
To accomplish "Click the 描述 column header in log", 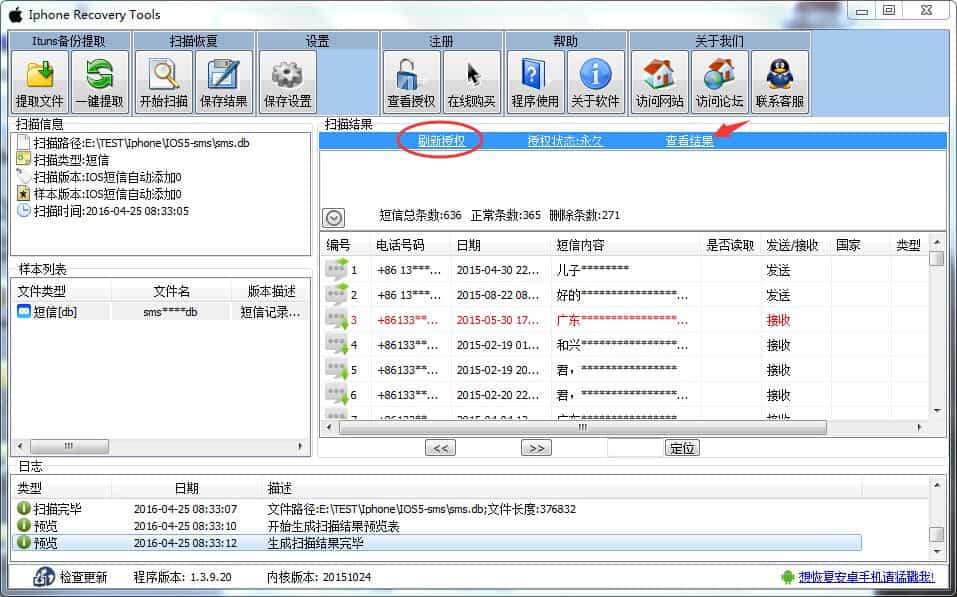I will (562, 488).
